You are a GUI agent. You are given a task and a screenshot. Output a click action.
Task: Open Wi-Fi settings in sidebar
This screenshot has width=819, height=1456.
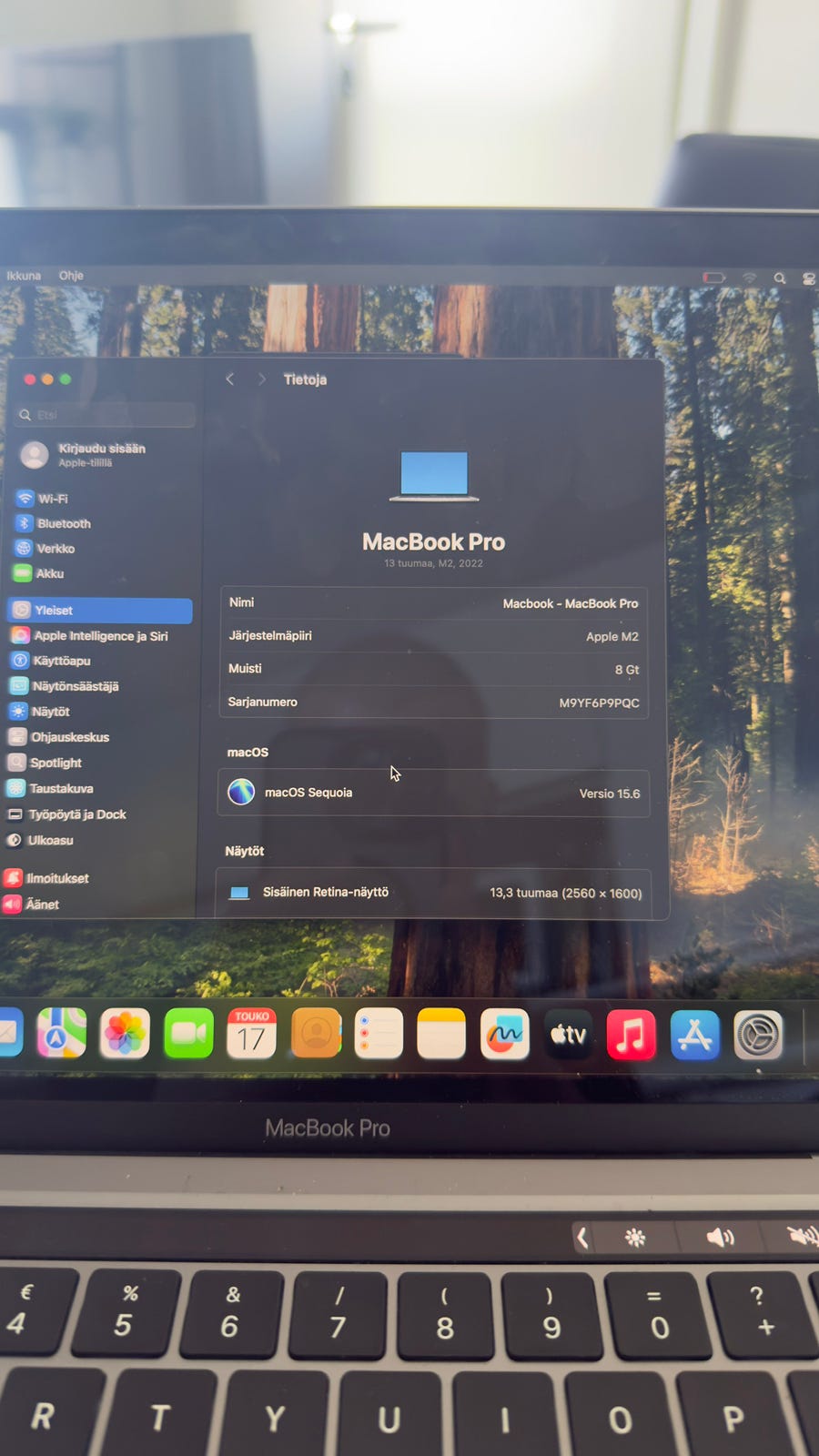click(43, 499)
